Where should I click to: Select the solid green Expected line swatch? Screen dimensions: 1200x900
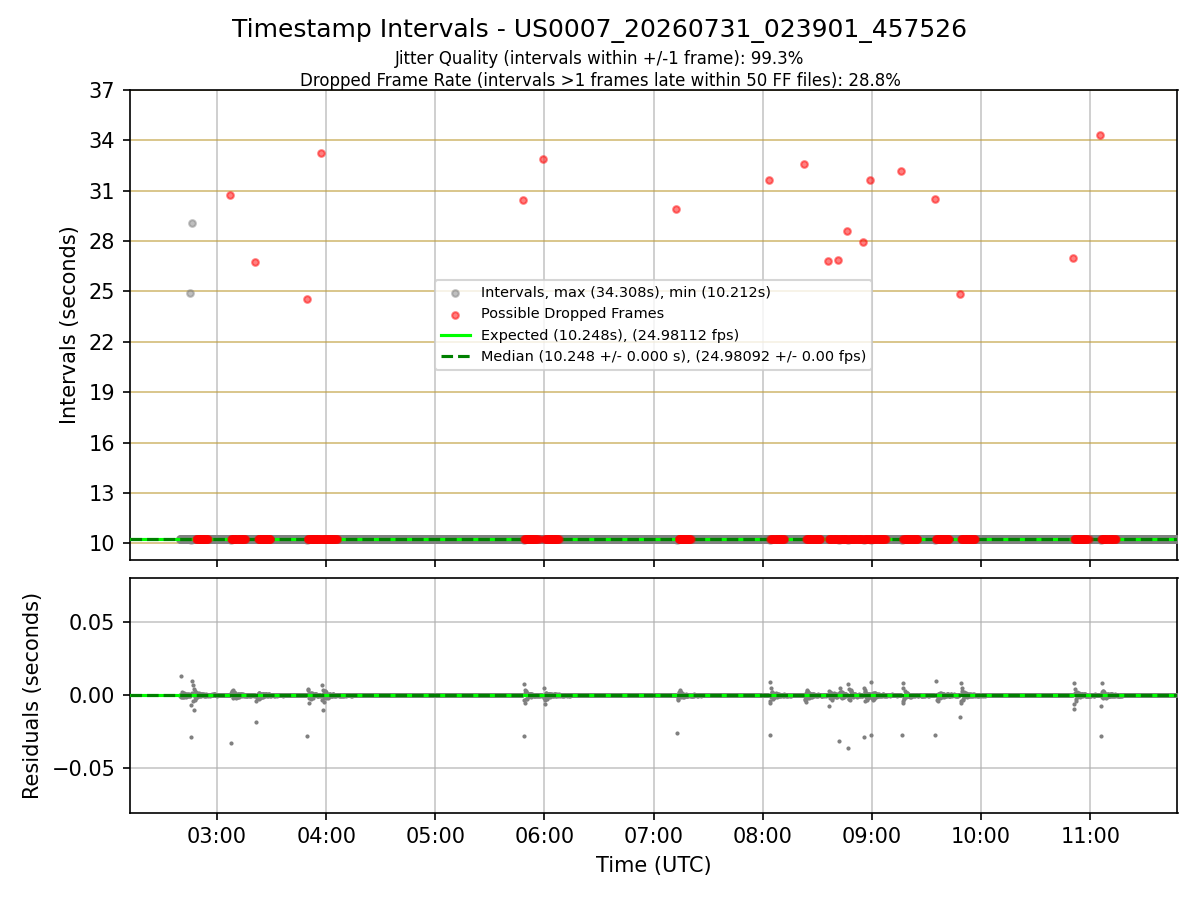pyautogui.click(x=456, y=335)
